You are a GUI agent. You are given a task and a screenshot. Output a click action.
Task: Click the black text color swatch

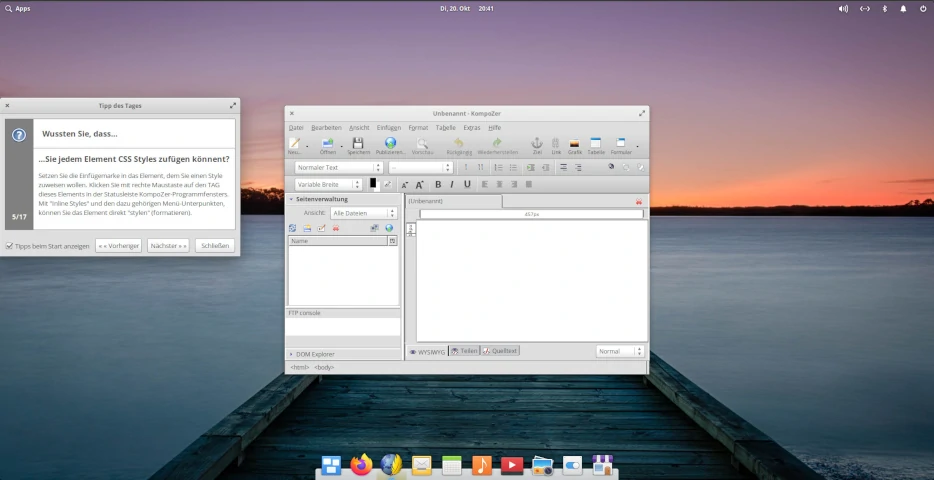click(x=373, y=183)
